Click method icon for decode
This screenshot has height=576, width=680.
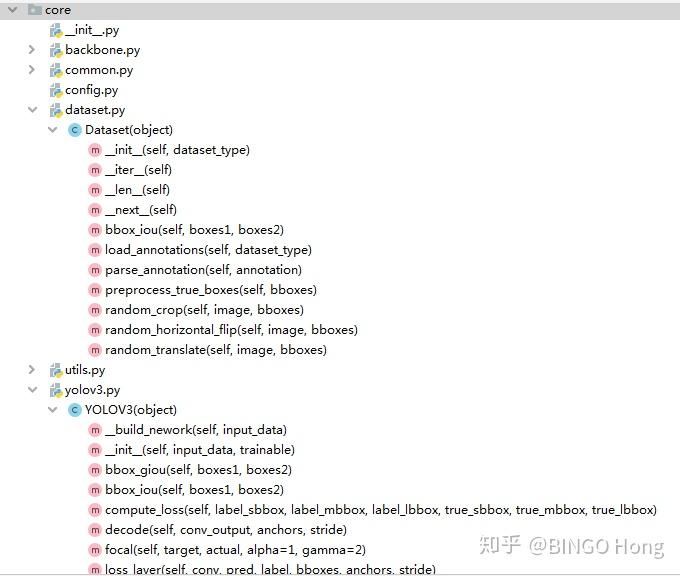pos(95,530)
